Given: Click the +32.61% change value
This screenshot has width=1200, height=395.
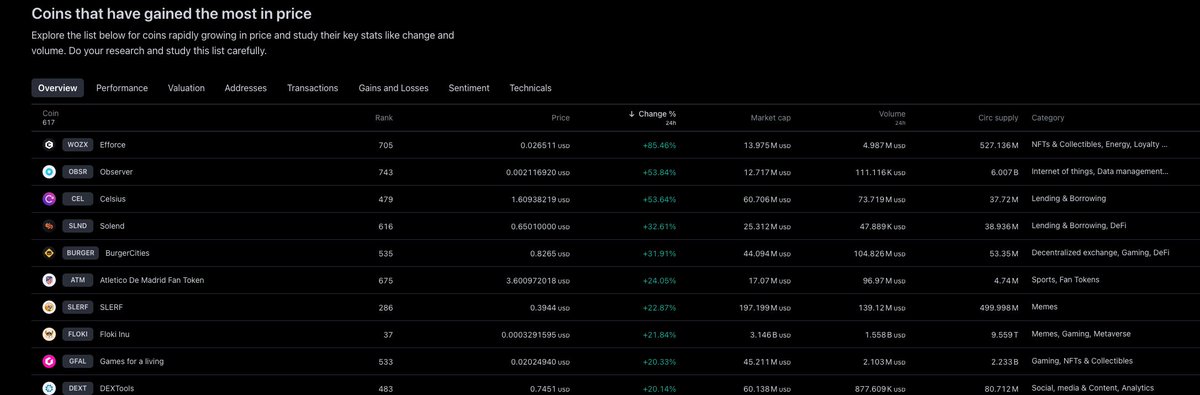Looking at the screenshot, I should point(660,226).
